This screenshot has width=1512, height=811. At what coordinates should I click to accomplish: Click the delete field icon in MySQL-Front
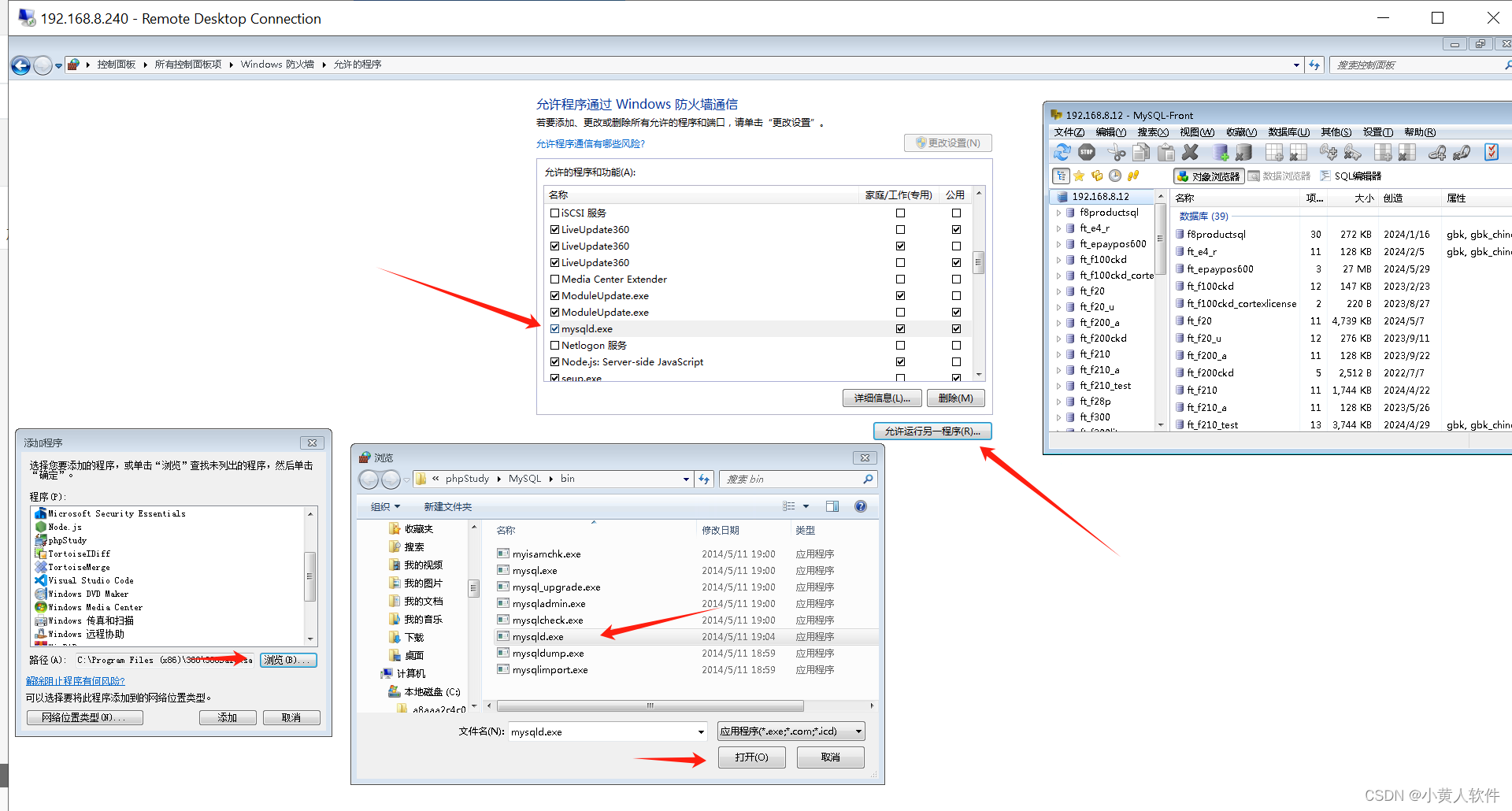[x=1407, y=152]
